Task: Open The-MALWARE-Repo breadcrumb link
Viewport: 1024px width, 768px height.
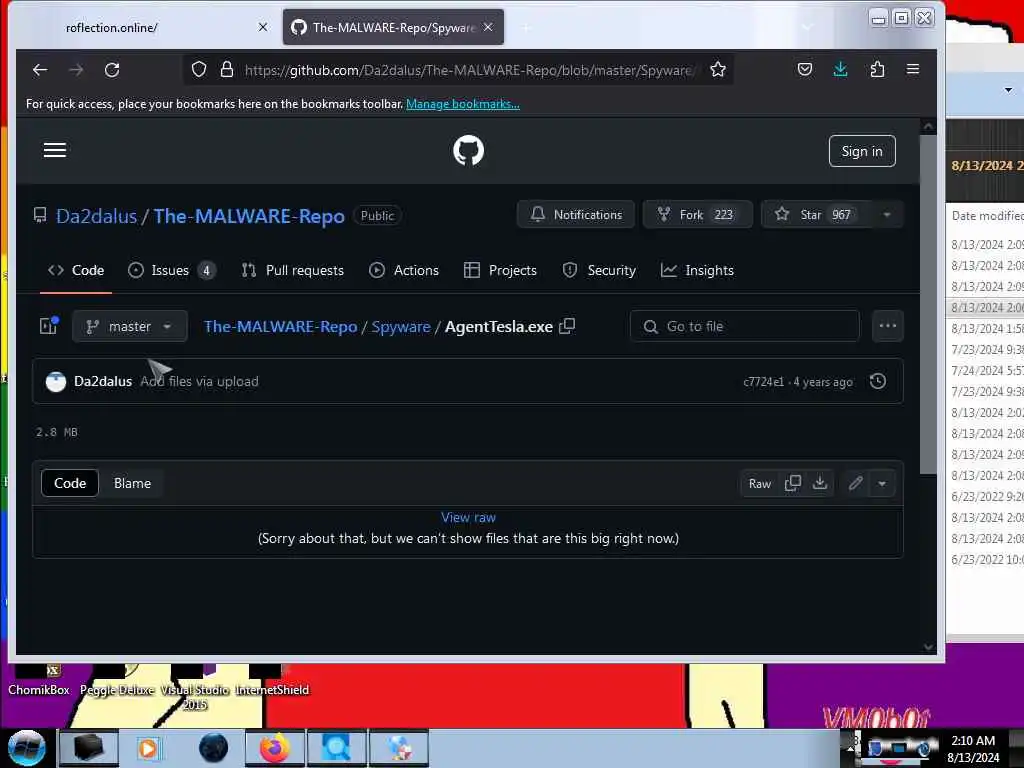Action: 280,327
